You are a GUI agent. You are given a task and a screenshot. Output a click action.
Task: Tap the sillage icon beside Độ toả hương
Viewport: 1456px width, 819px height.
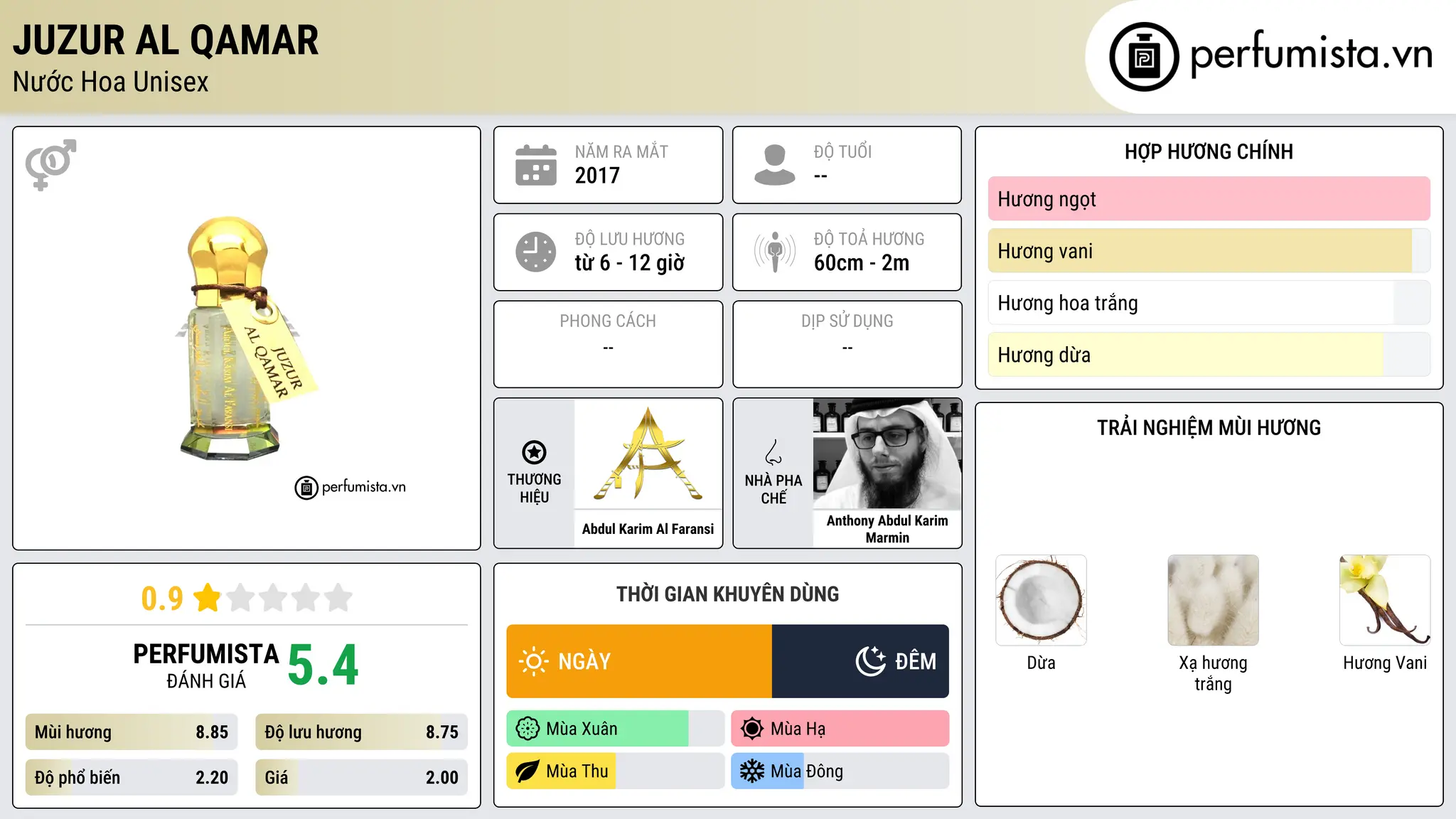point(775,252)
